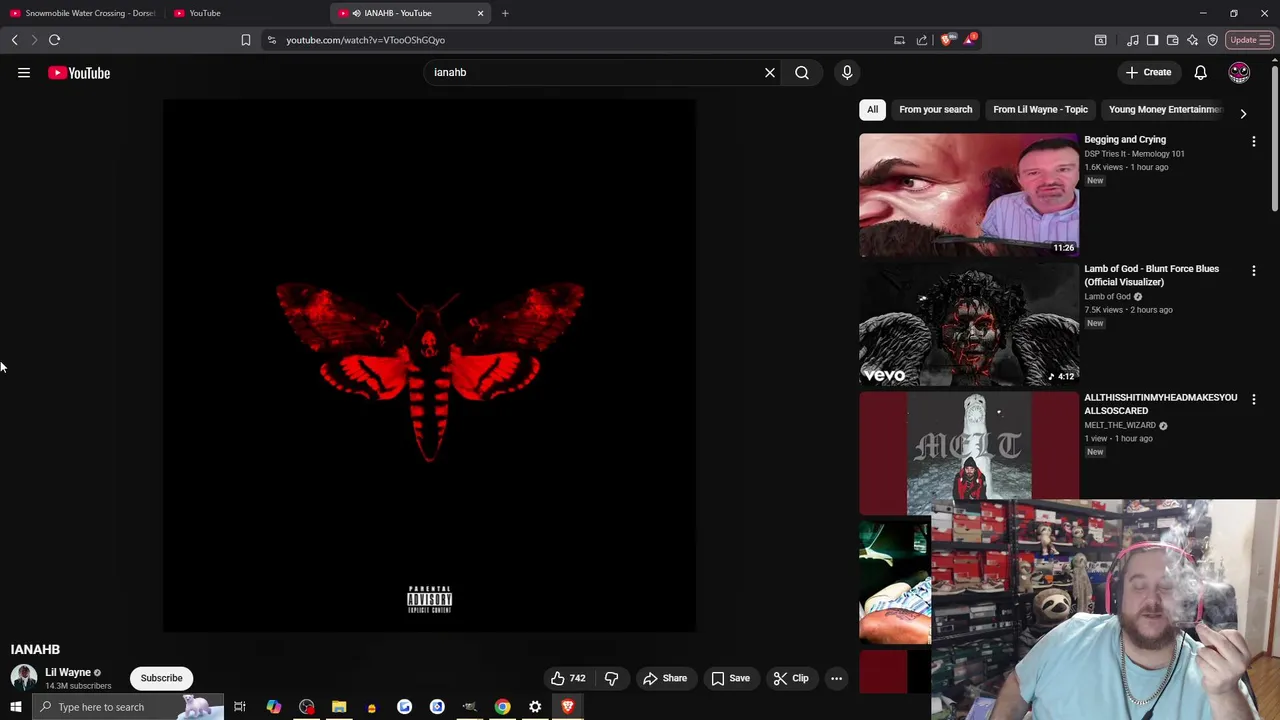This screenshot has height=720, width=1280.
Task: Visit DSP Tries It channel link
Action: pos(1134,154)
